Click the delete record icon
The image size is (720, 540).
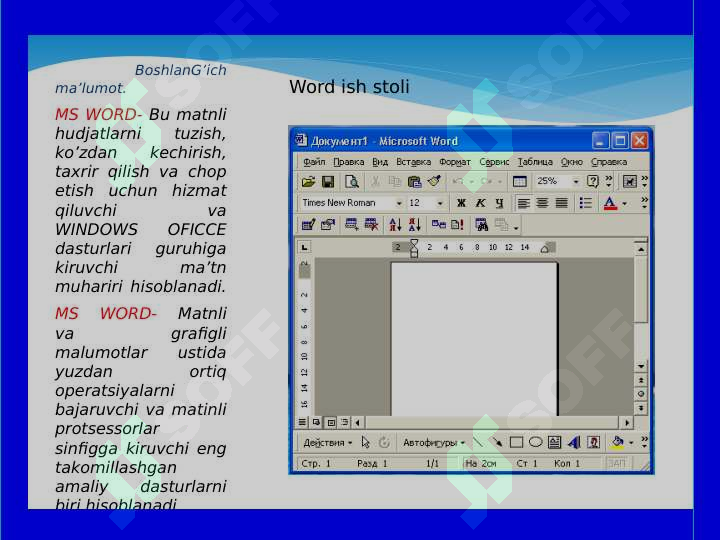coord(371,225)
